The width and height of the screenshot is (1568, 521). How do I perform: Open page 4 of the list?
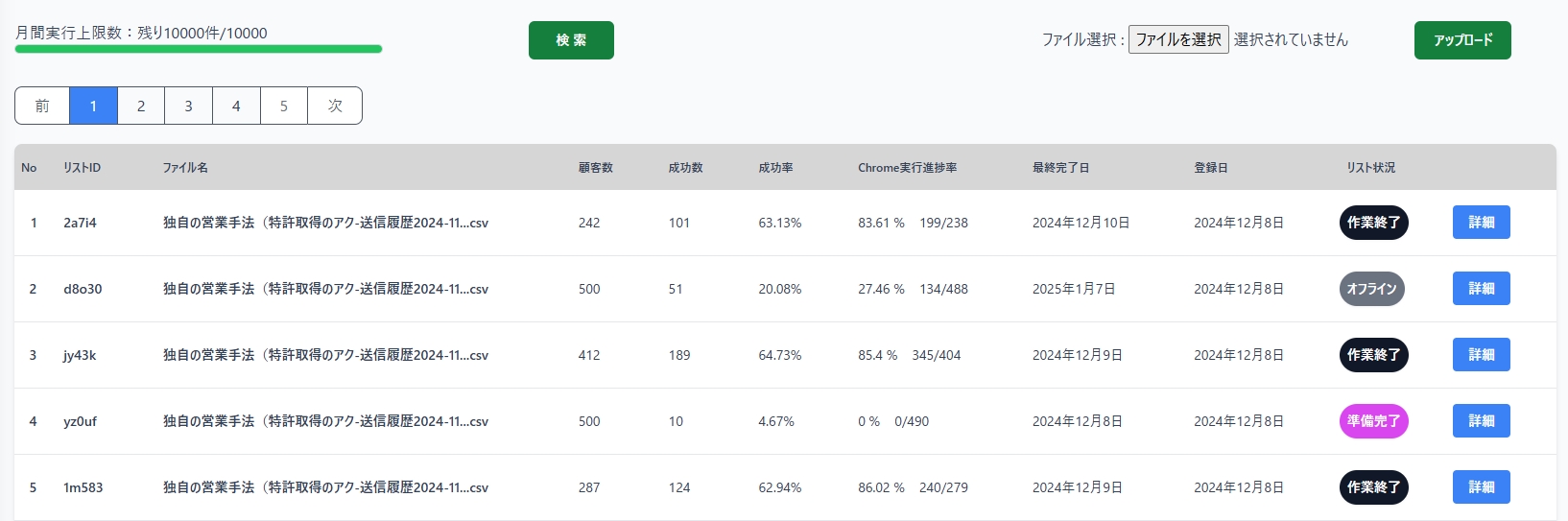pyautogui.click(x=236, y=106)
